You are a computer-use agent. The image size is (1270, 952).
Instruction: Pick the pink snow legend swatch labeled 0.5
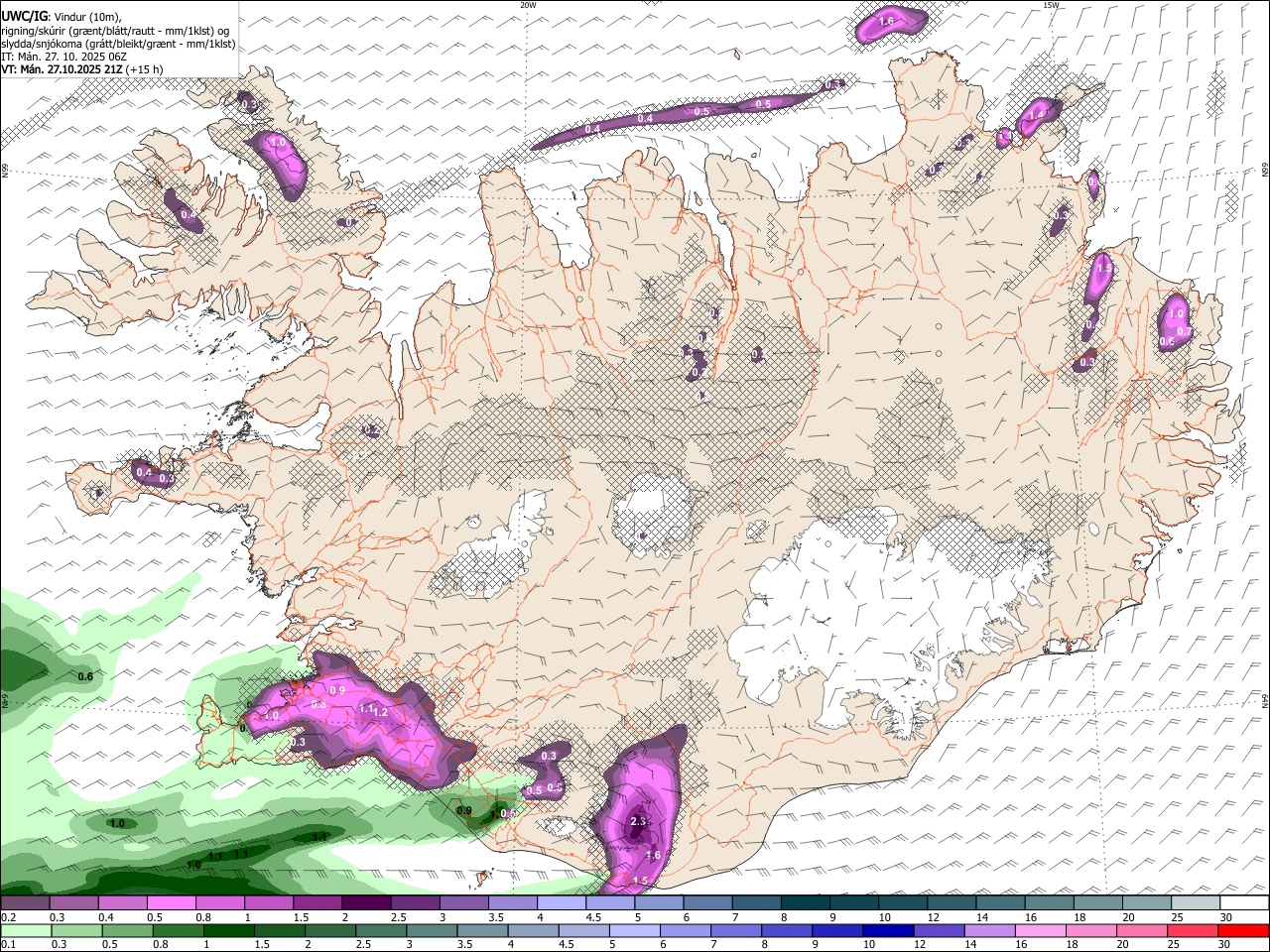[171, 903]
